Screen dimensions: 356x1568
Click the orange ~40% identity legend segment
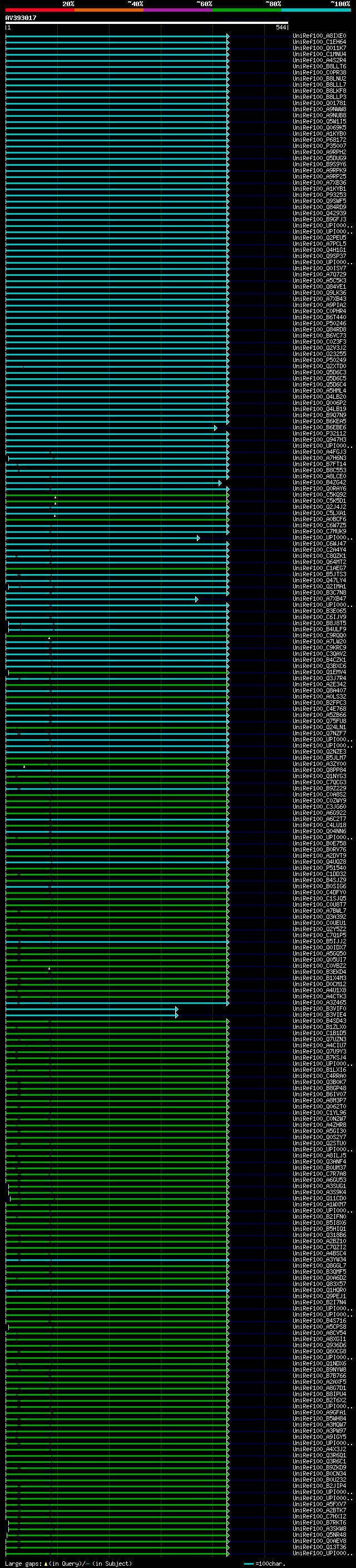pos(109,10)
